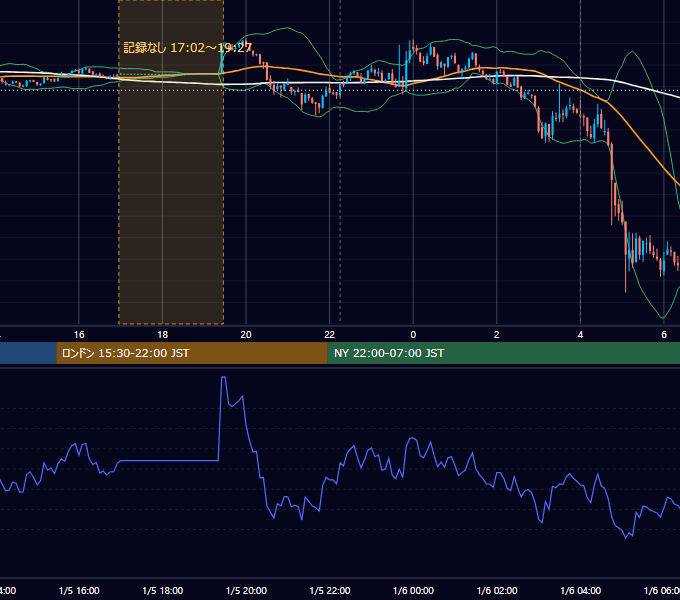Click the 1/5 16:00 label on the lower axis
Image resolution: width=680 pixels, height=600 pixels.
point(79,590)
